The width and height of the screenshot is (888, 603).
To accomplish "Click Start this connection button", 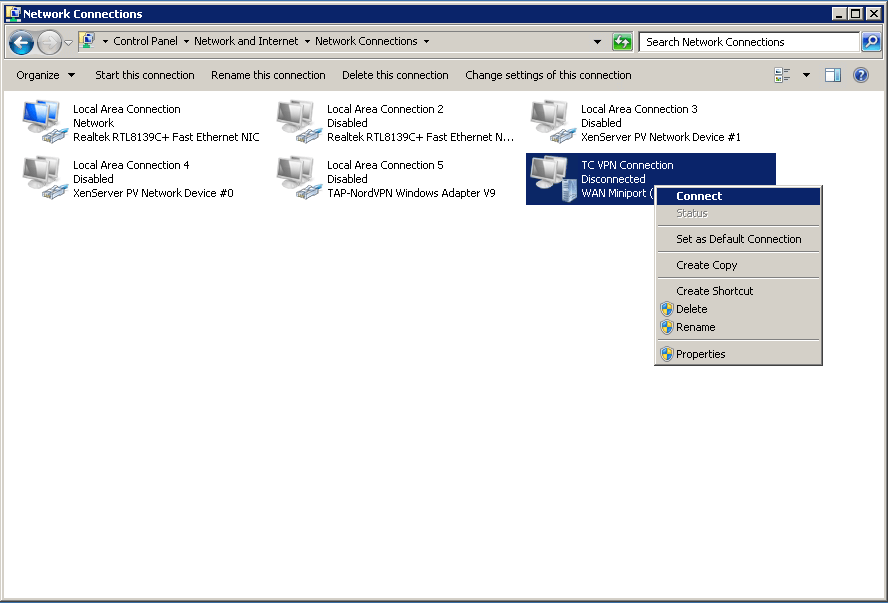I will coord(145,75).
